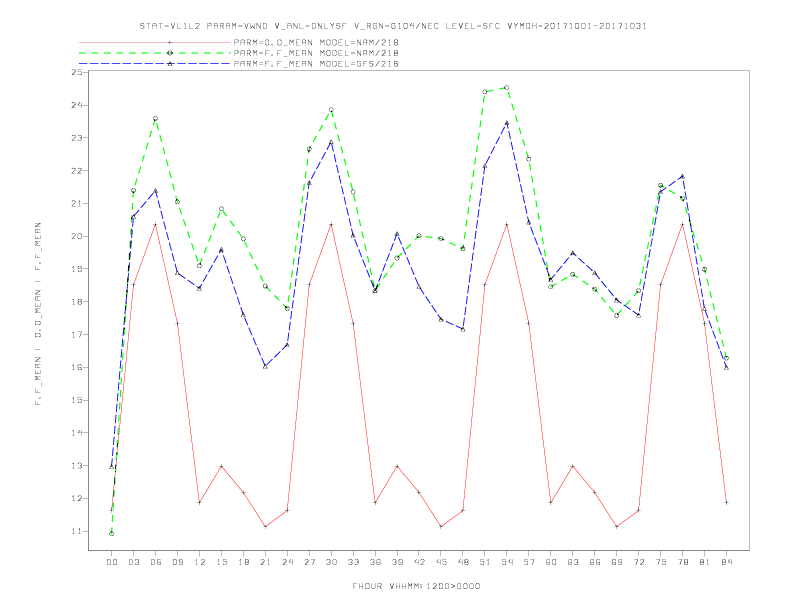This screenshot has height=612, width=792.
Task: Click y-axis tick label 14
Action: point(76,433)
